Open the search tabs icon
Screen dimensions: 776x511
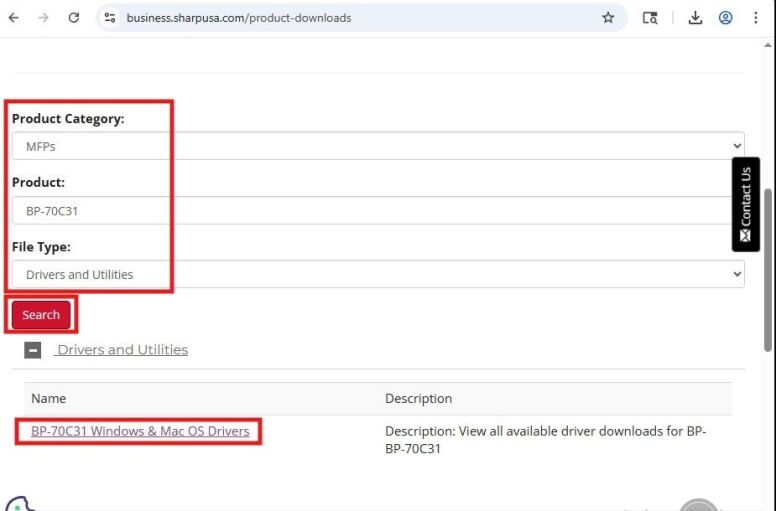650,18
